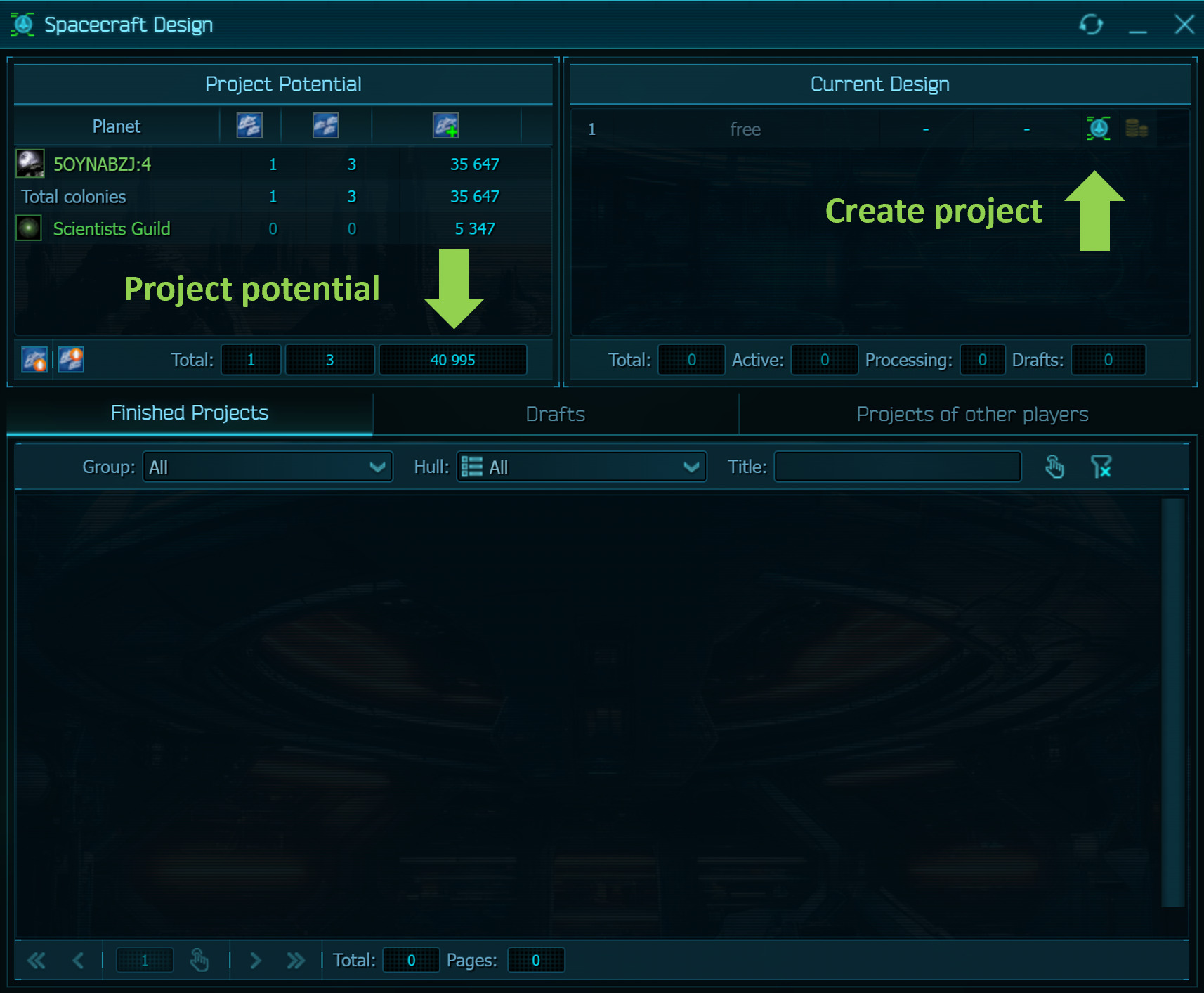Viewport: 1204px width, 993px height.
Task: Click the refresh icon in the title bar
Action: click(1091, 25)
